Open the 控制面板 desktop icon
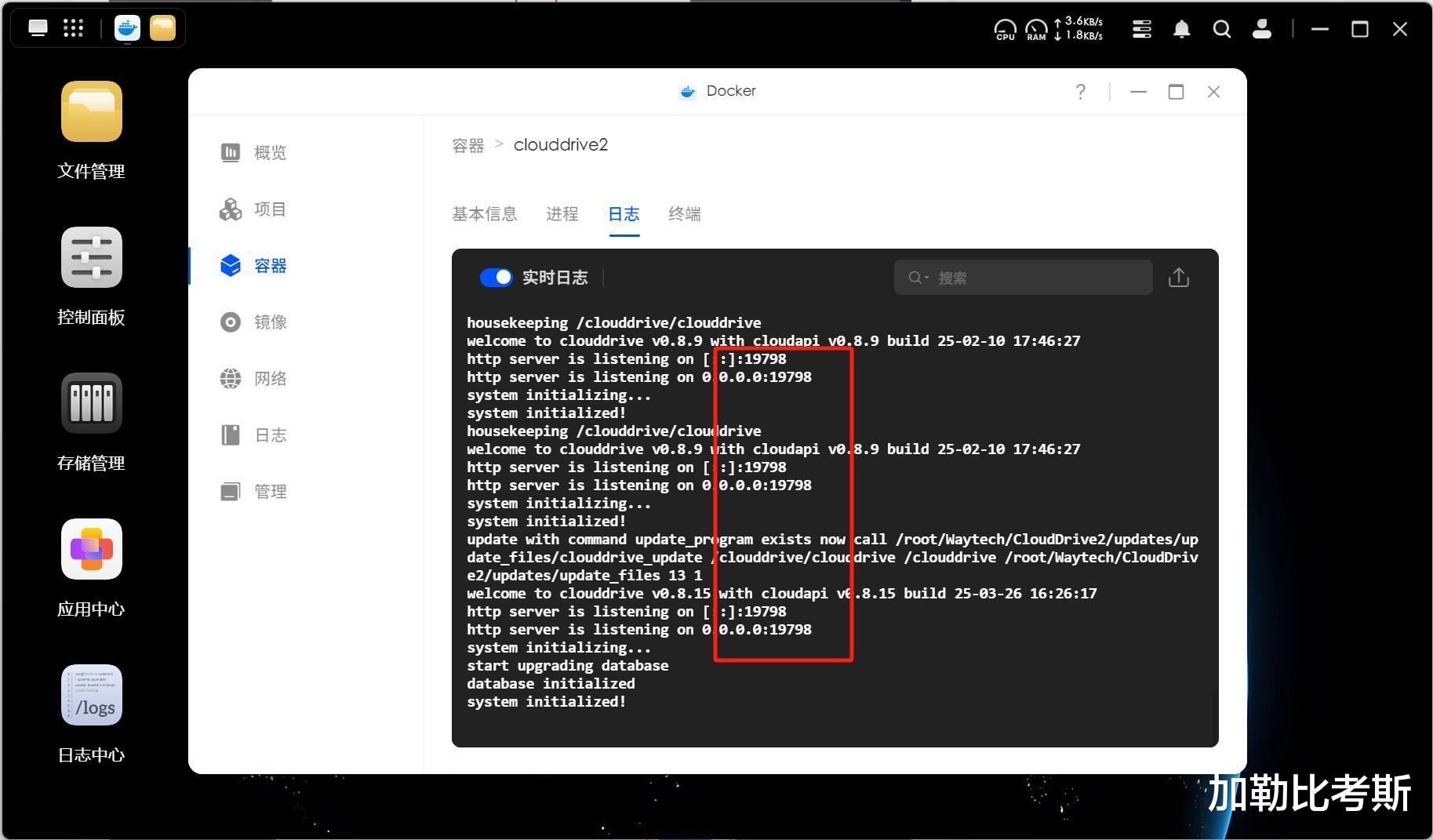 click(92, 257)
